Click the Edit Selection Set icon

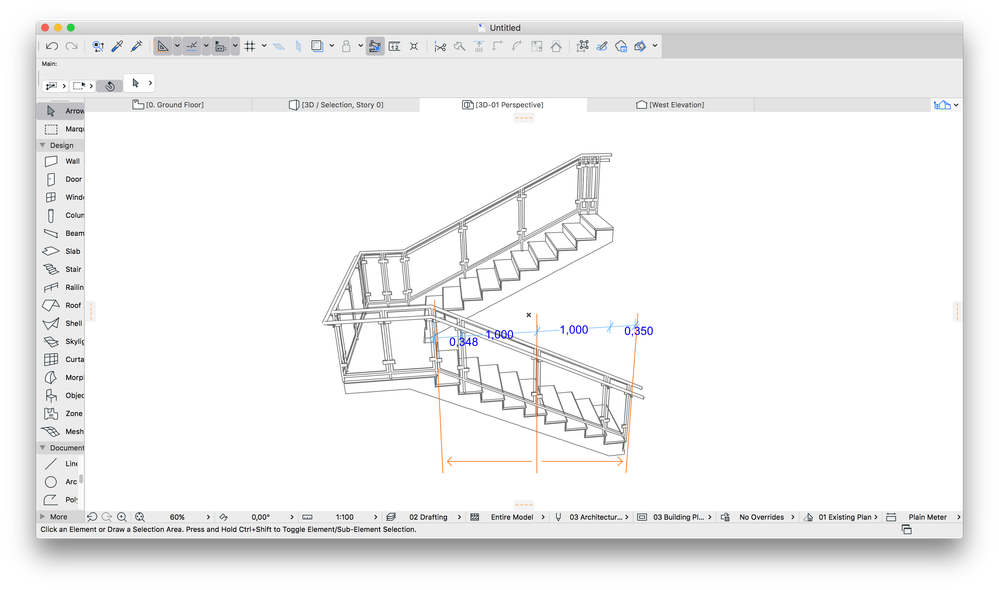[582, 46]
